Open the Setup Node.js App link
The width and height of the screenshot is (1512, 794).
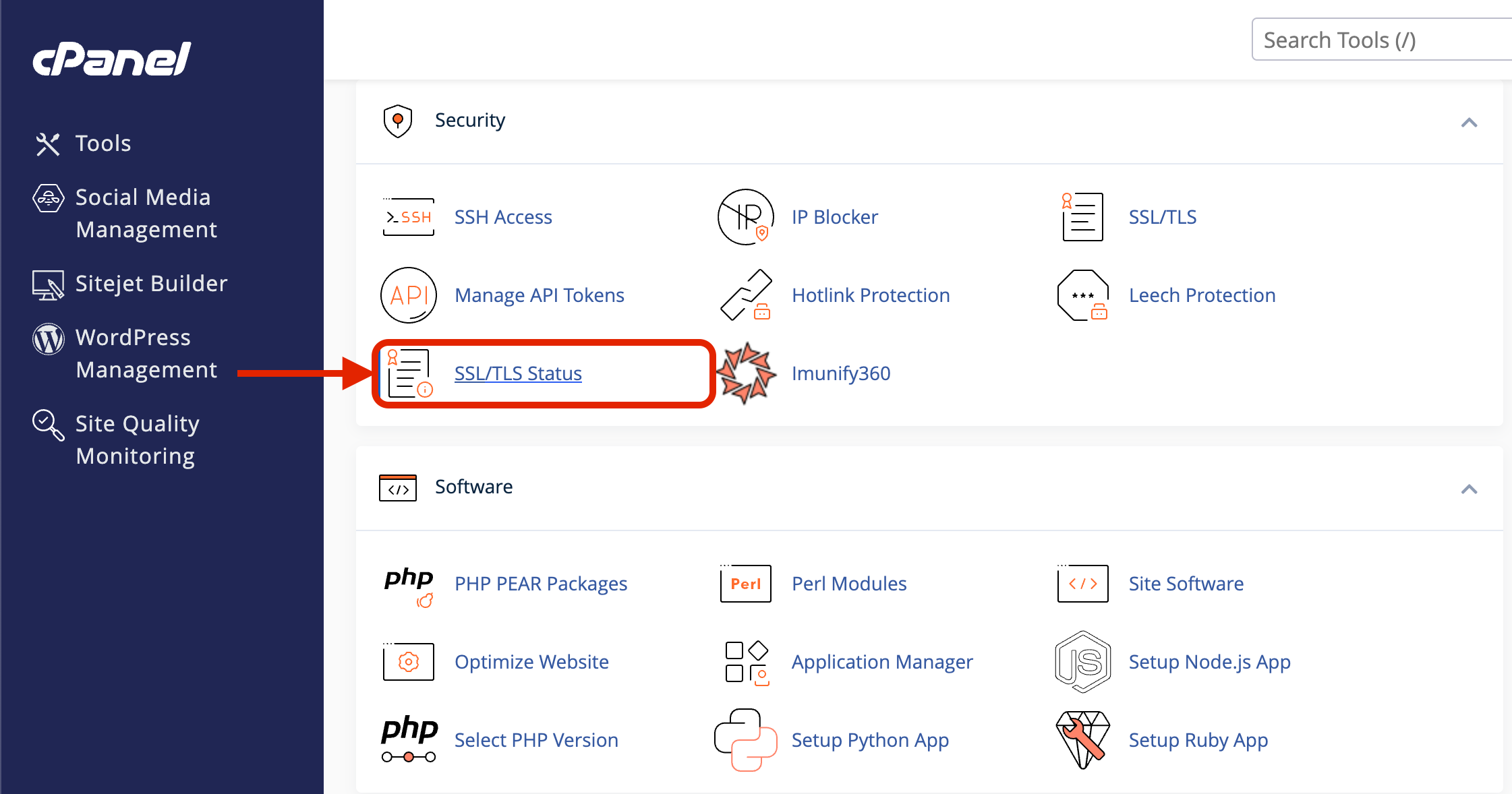1210,662
